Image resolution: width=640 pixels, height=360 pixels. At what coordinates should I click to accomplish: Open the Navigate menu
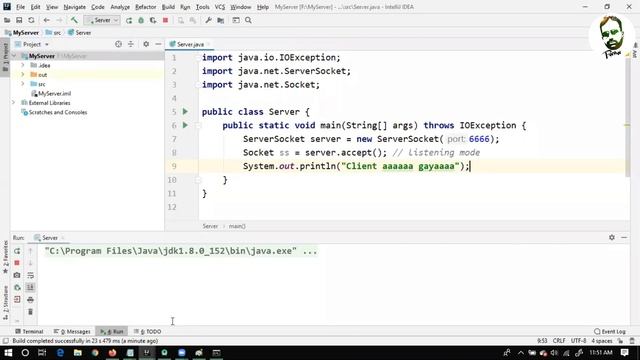[x=74, y=7]
